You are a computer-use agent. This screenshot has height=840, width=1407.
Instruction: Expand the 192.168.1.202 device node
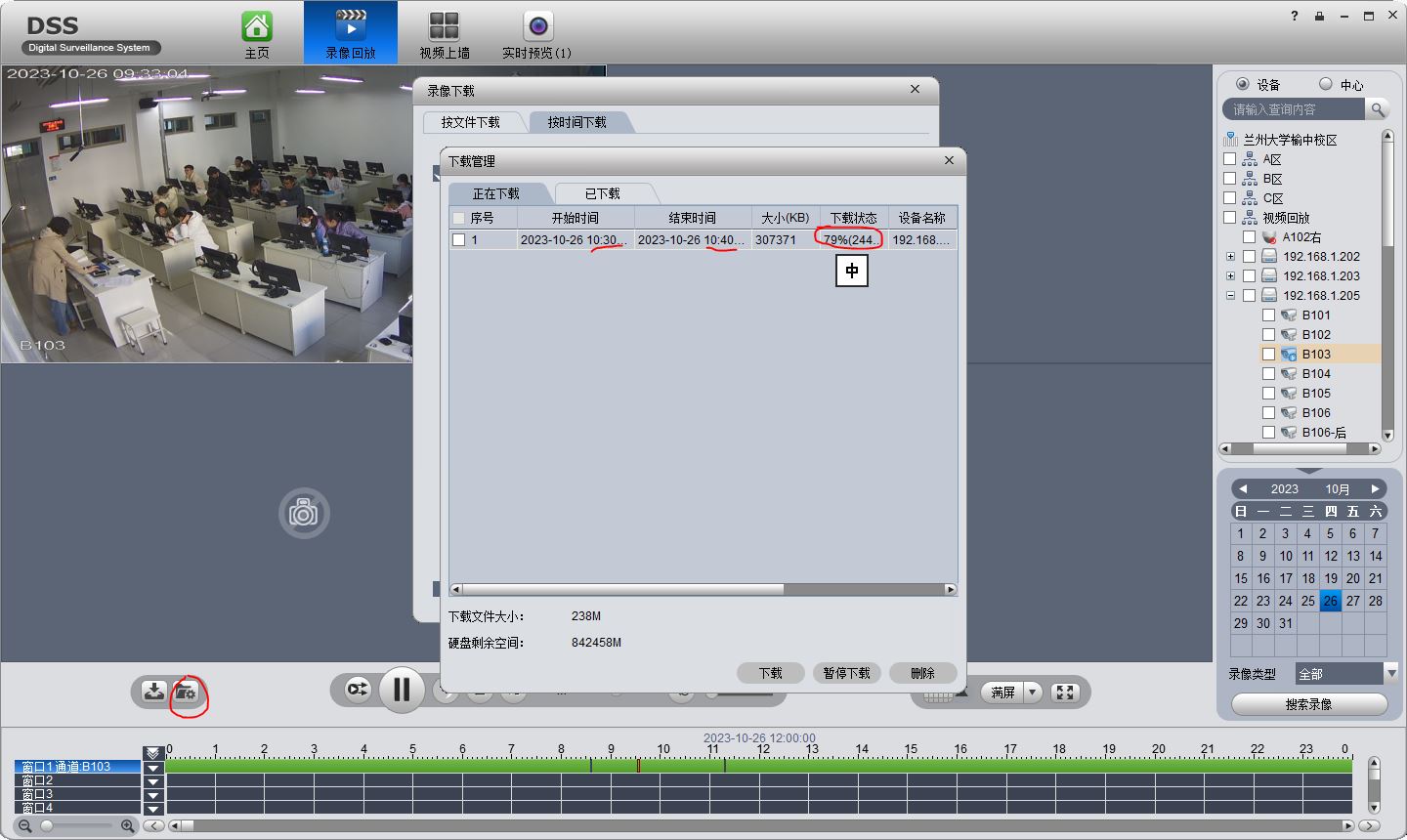(x=1230, y=257)
